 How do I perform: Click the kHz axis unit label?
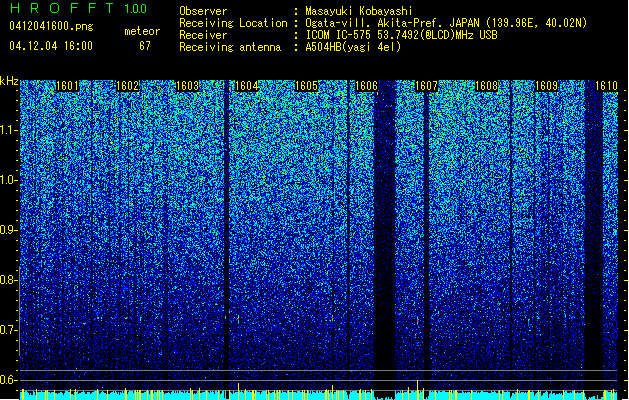[x=9, y=81]
